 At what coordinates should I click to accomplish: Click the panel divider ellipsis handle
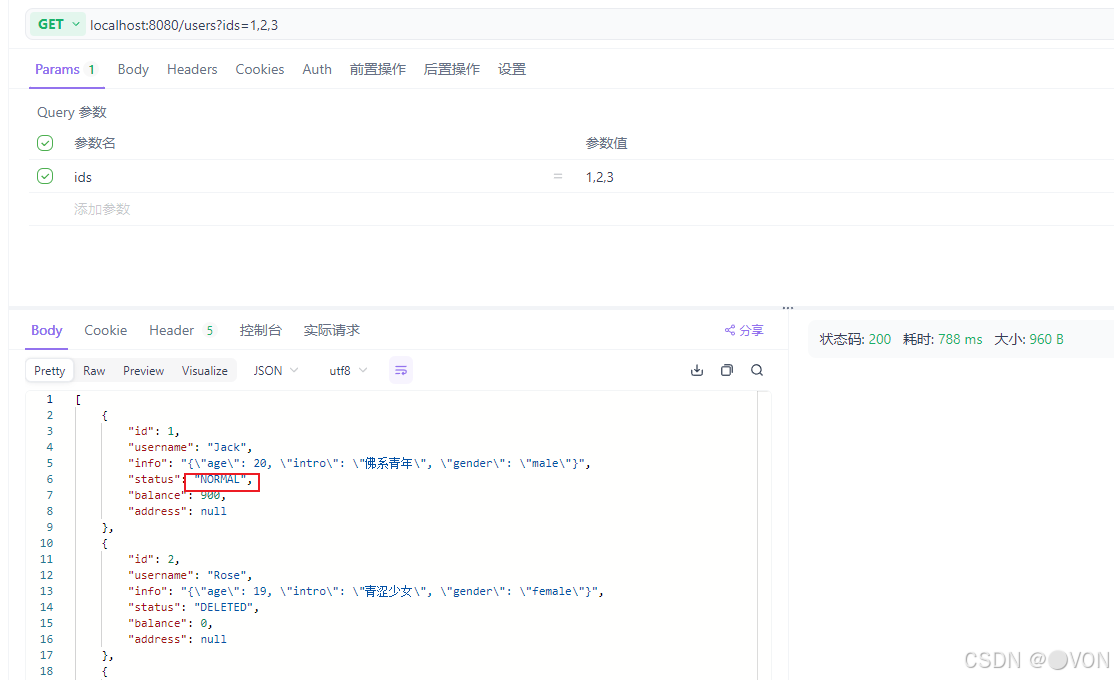(x=788, y=308)
